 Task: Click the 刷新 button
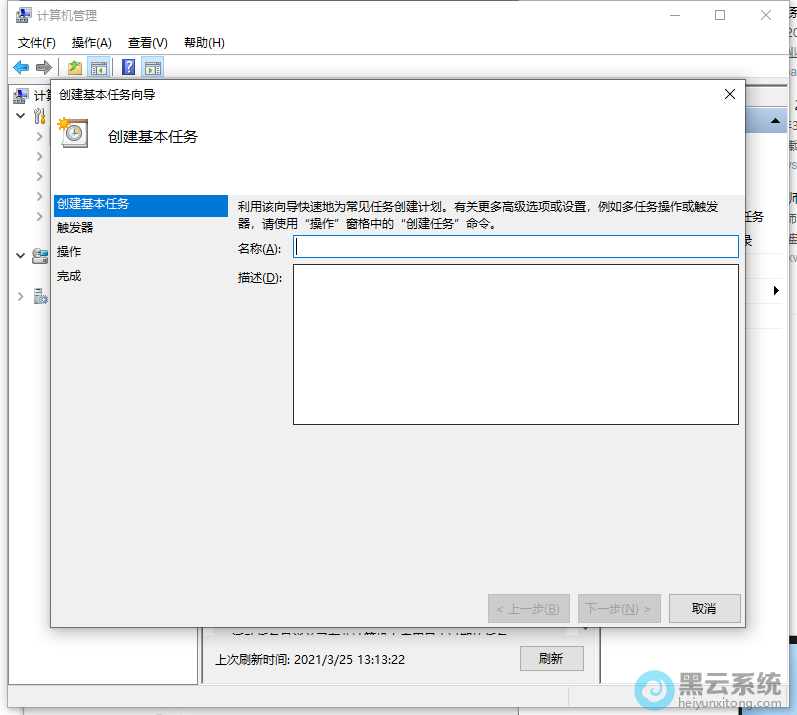[x=551, y=659]
